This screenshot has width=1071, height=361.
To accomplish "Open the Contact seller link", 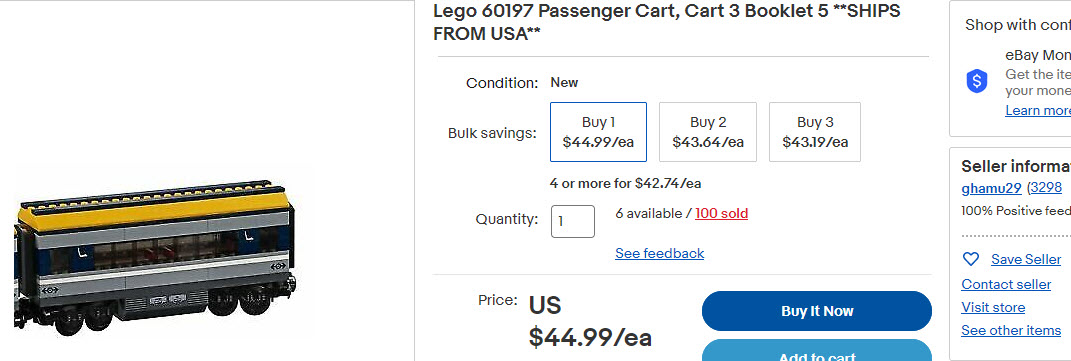I will tap(1006, 284).
